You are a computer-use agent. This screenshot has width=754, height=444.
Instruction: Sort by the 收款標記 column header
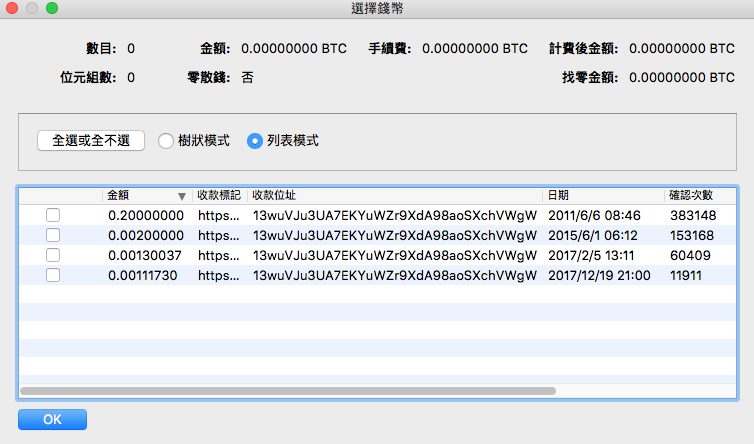click(219, 195)
